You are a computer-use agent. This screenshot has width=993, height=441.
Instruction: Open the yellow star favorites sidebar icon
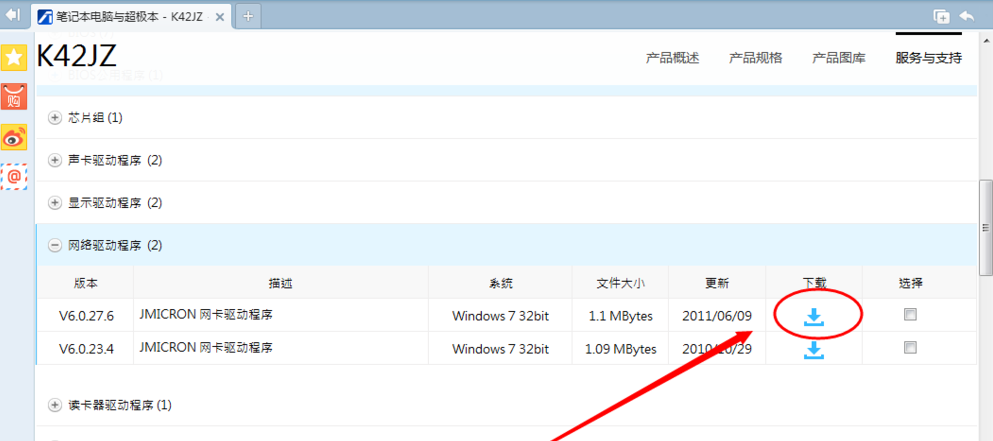14,58
